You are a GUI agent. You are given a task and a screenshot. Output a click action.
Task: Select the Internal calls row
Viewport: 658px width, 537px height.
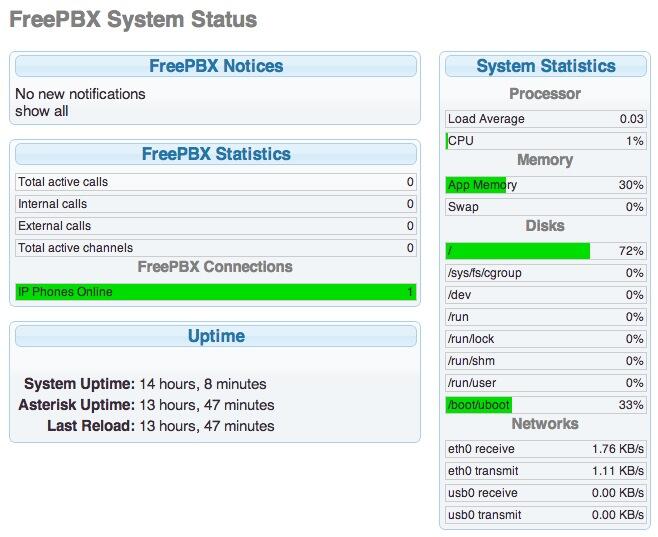click(x=216, y=204)
